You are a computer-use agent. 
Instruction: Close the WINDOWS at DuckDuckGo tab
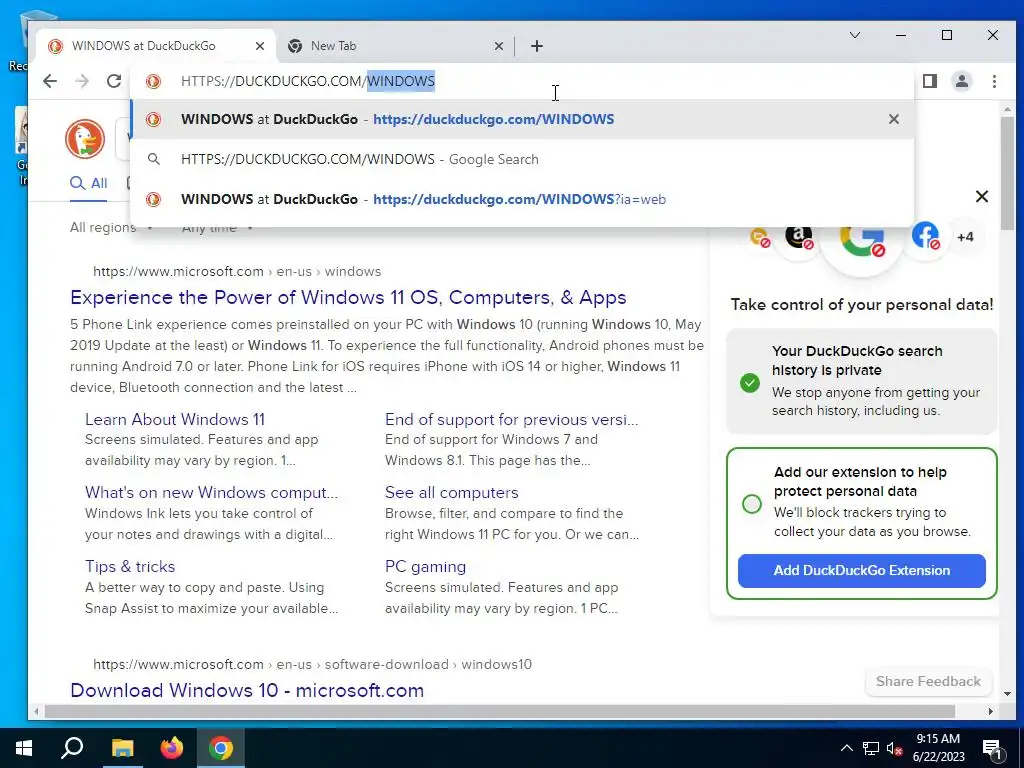(x=260, y=46)
